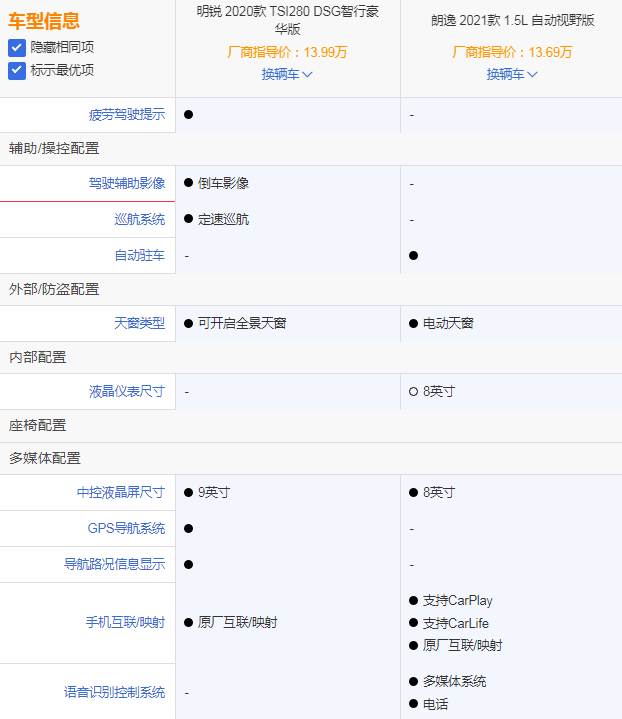Open the GPS导航系统 parameter link
This screenshot has height=719, width=622.
(126, 528)
